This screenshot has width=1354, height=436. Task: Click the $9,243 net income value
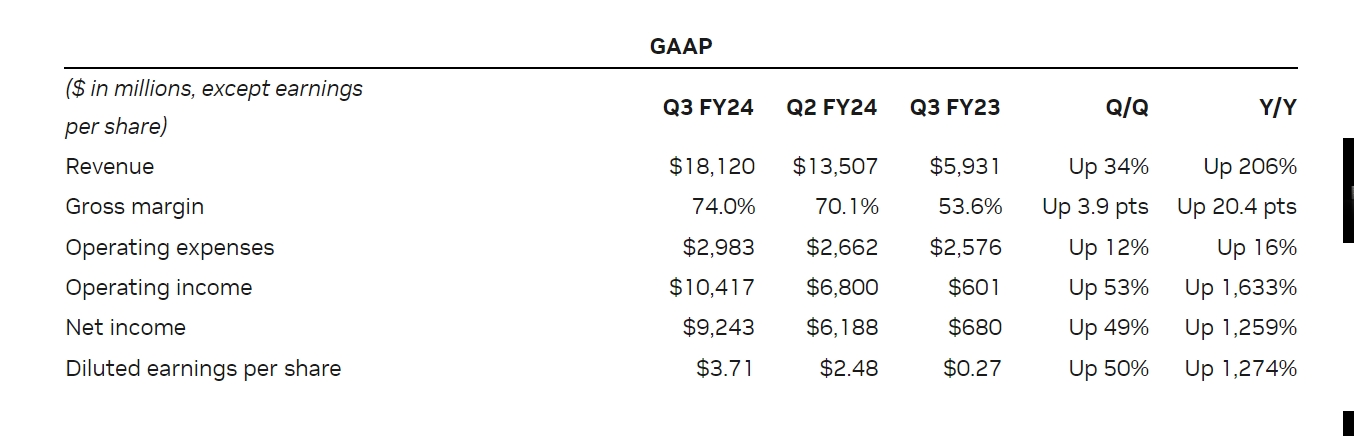pos(718,328)
